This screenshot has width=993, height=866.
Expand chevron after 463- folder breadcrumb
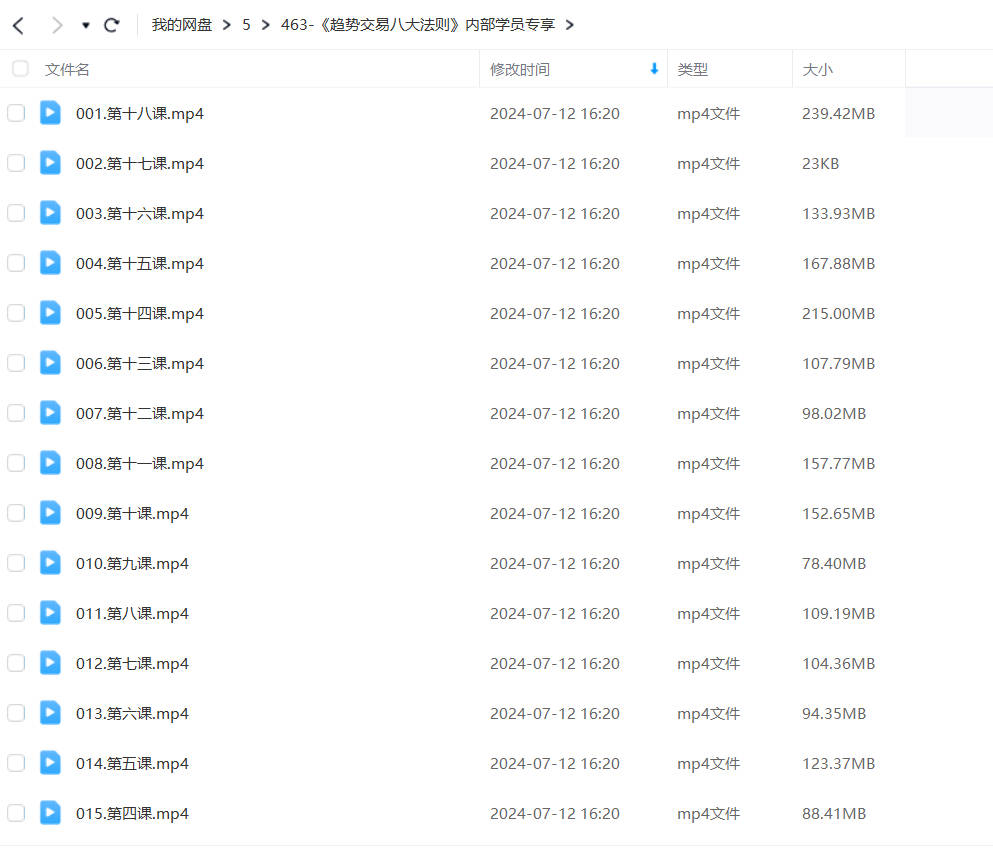tap(570, 25)
